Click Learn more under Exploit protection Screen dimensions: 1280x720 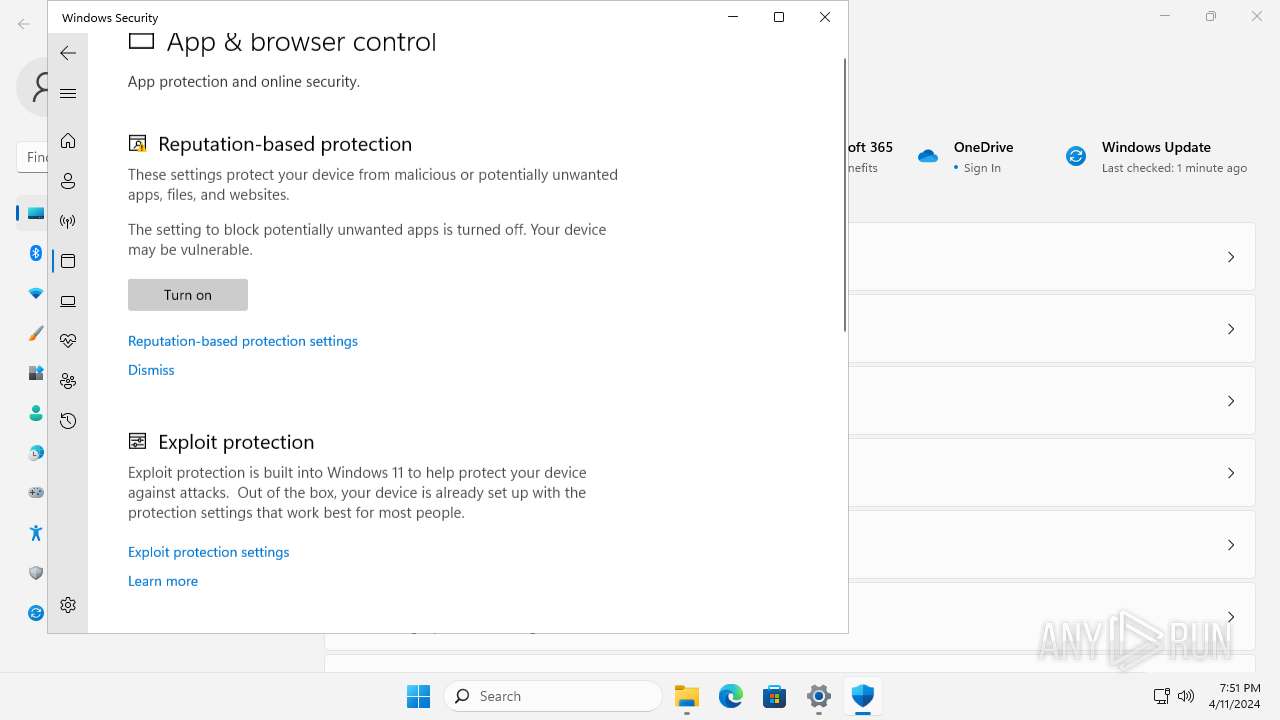pyautogui.click(x=163, y=581)
